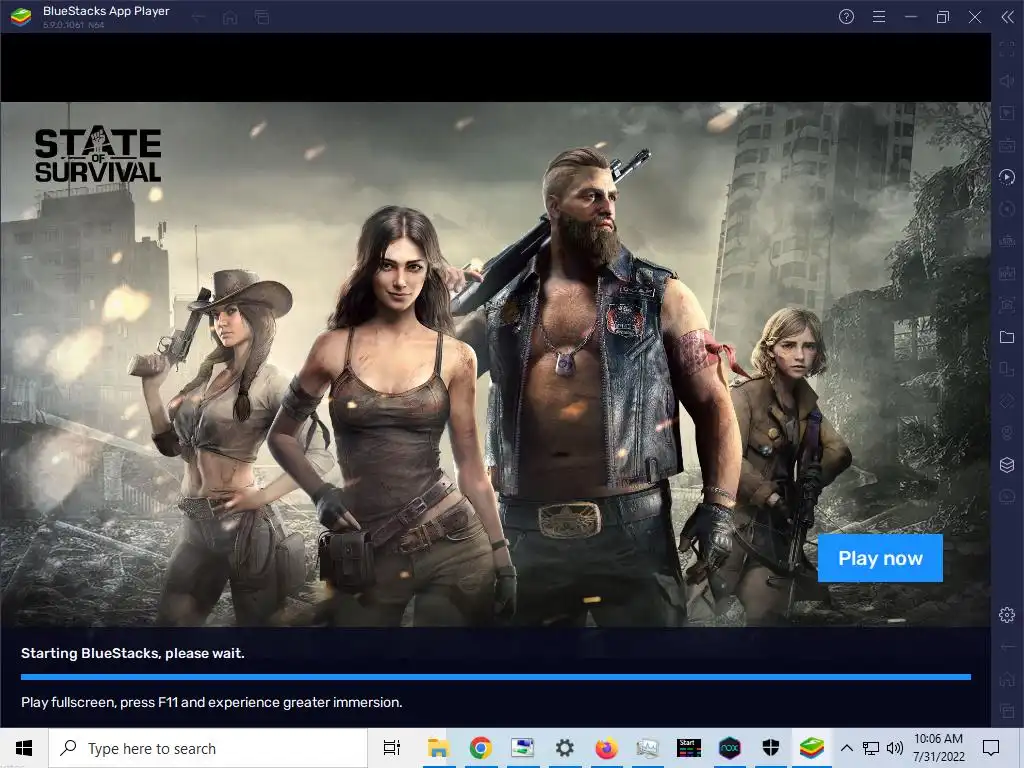Click the system tray volume icon
This screenshot has width=1024, height=768.
pos(895,748)
